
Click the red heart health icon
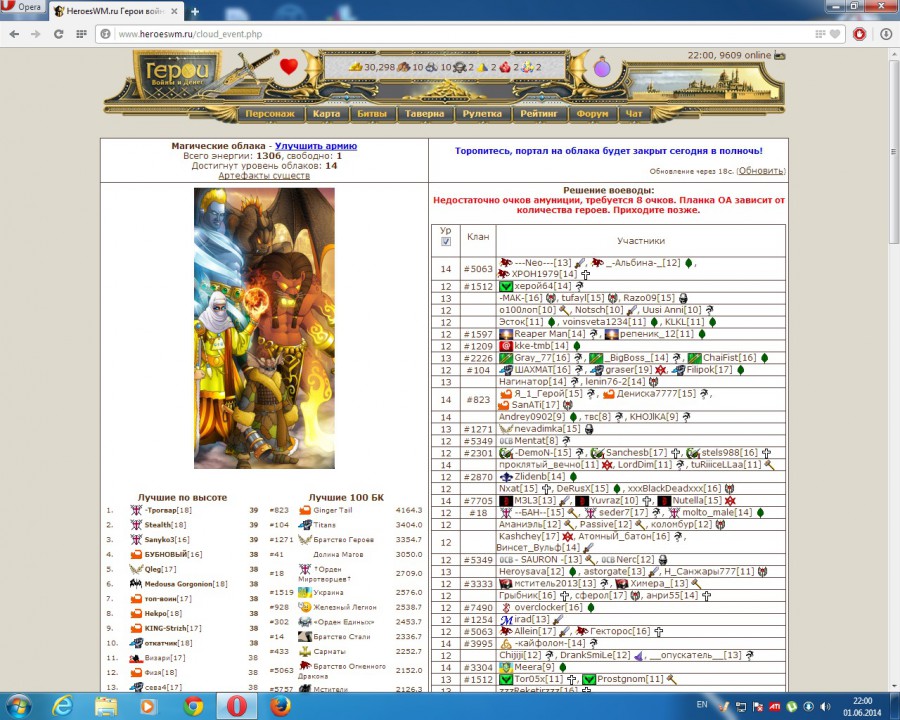pyautogui.click(x=289, y=67)
